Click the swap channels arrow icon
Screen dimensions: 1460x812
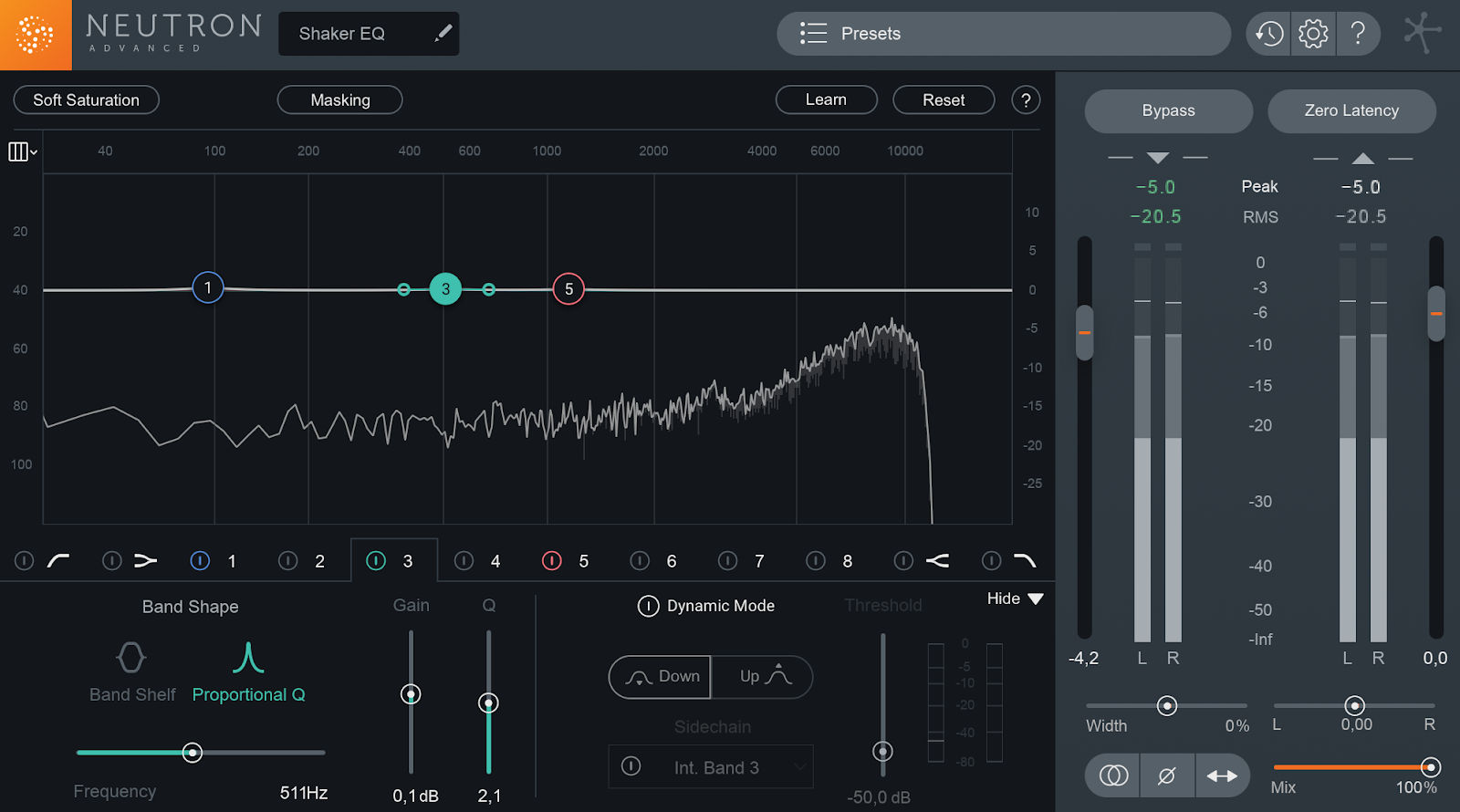[1222, 776]
